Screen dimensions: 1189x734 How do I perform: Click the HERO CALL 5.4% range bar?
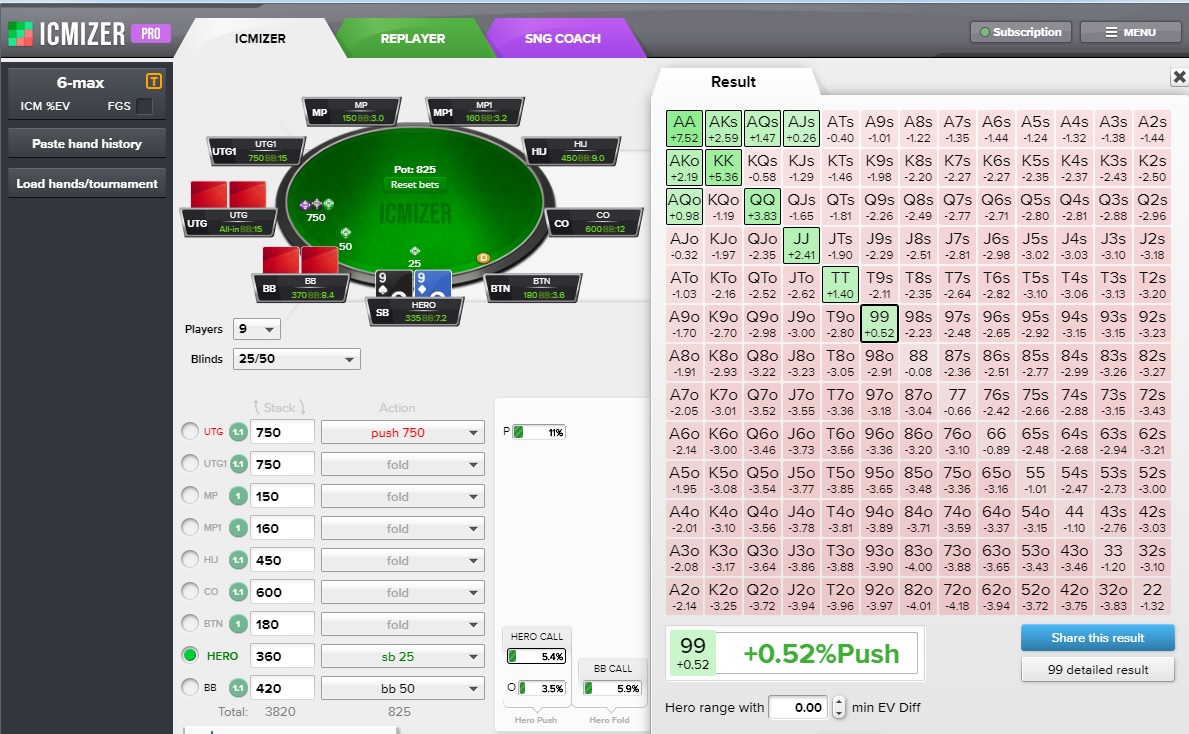536,656
